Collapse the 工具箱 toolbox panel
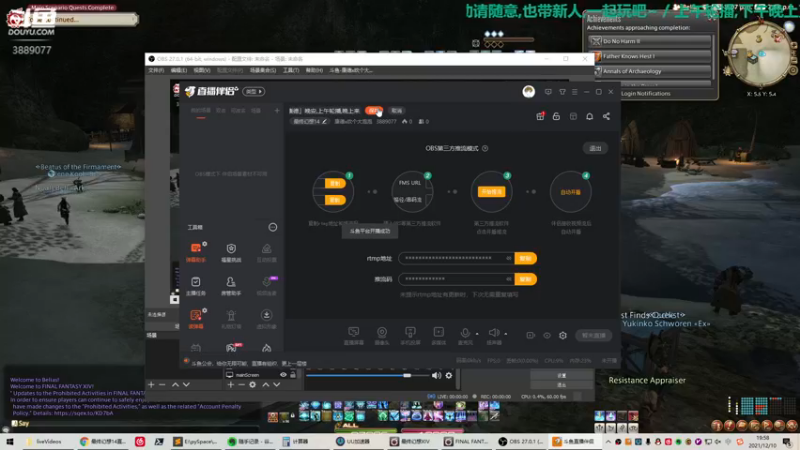This screenshot has width=800, height=450. [x=273, y=227]
